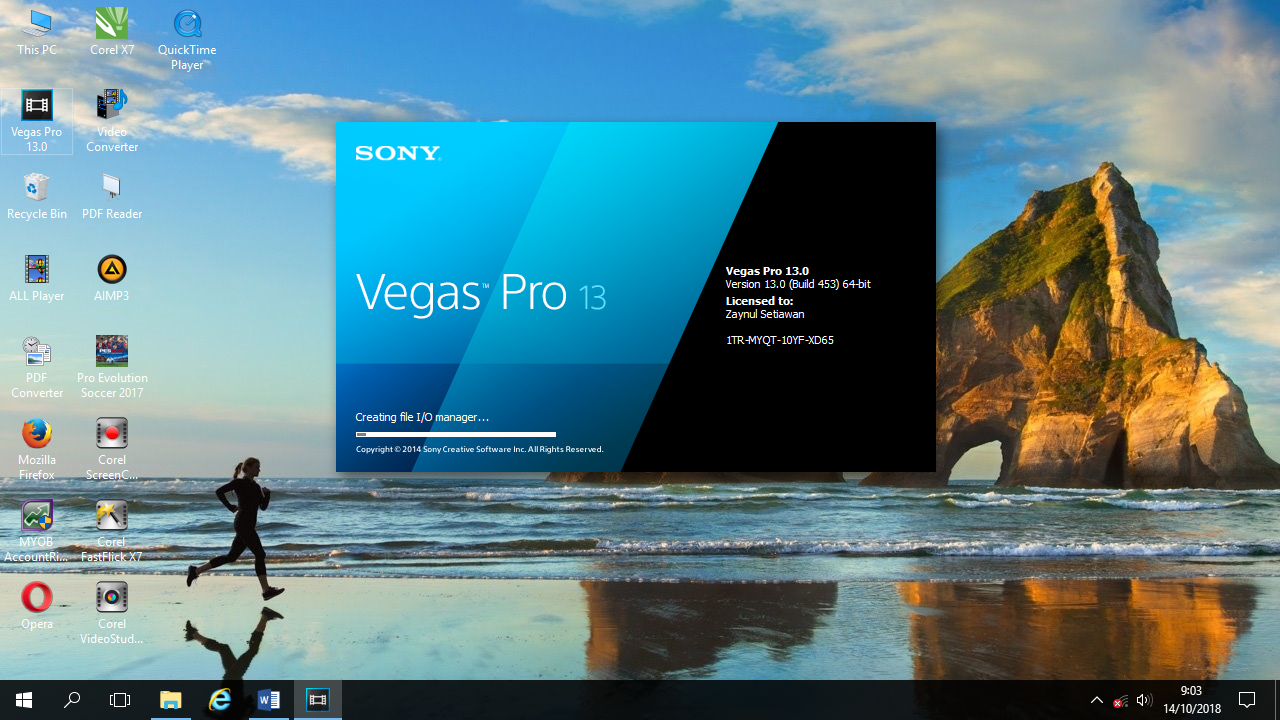Select the Corel VideoStudio desktop icon
Screen dimensions: 1280x720
tap(112, 613)
